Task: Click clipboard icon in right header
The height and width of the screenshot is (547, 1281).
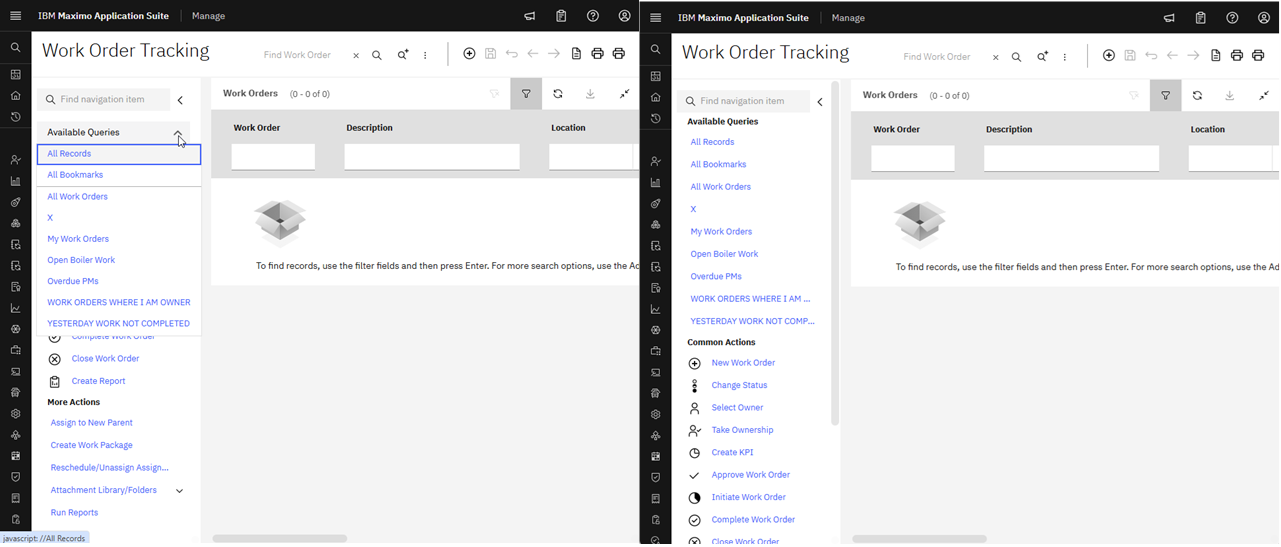Action: pyautogui.click(x=1200, y=18)
